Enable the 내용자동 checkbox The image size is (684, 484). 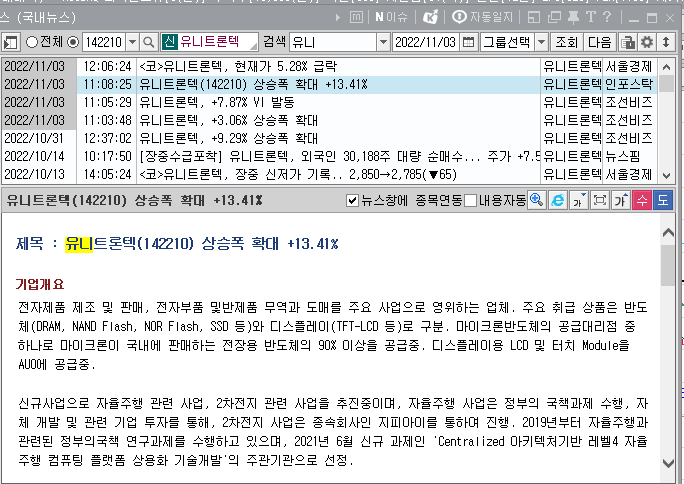coord(471,201)
